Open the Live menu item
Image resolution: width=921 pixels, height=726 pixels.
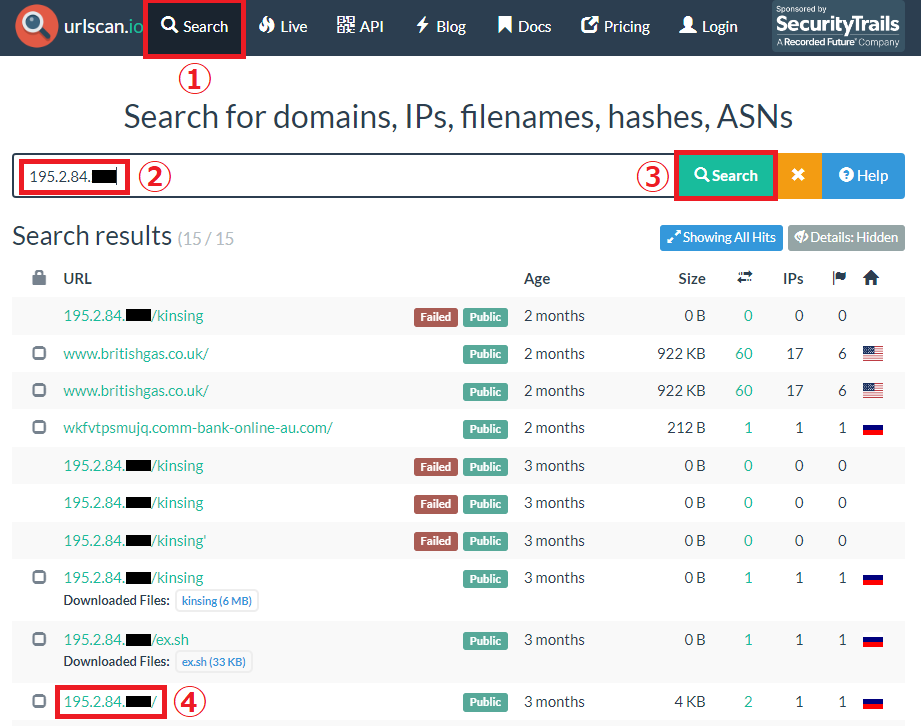282,27
